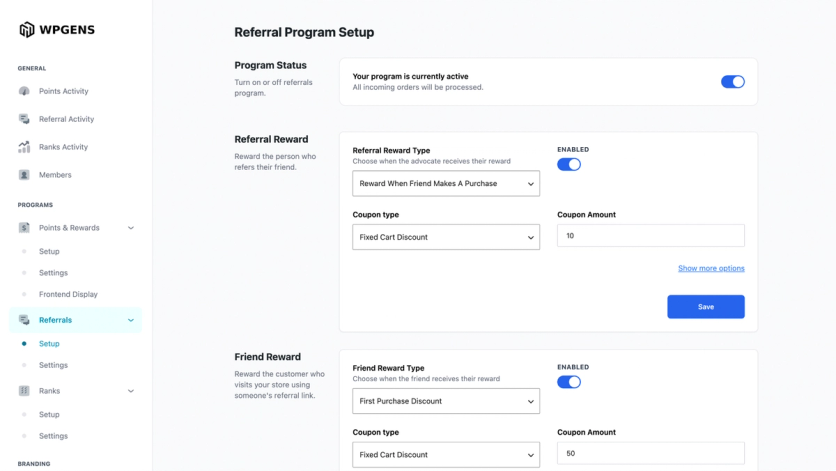The height and width of the screenshot is (471, 836).
Task: Collapse the Ranks menu chevron
Action: pos(131,391)
